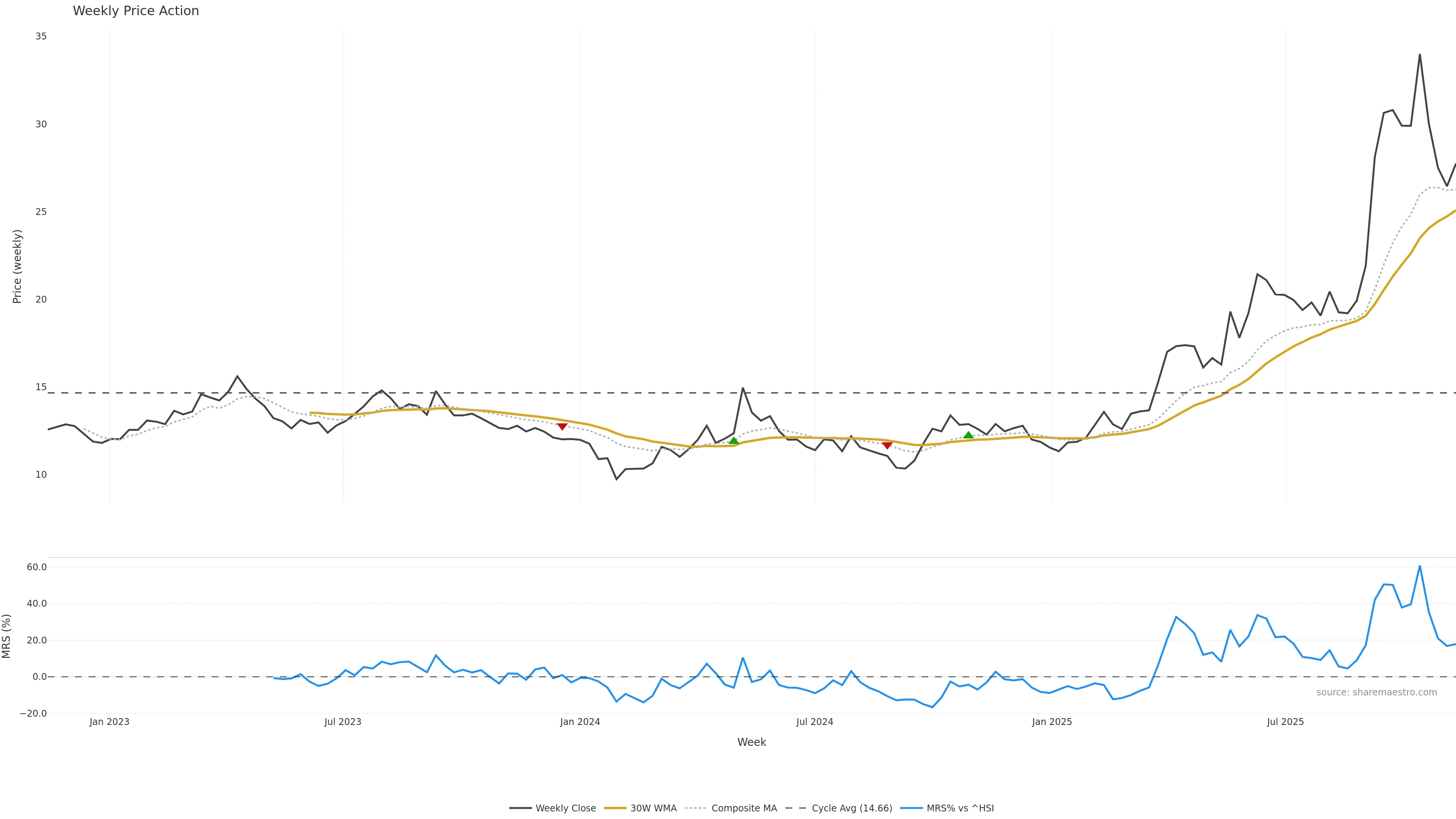Click the green up-triangle marker before Jul 2024
The height and width of the screenshot is (819, 1456).
tap(734, 441)
